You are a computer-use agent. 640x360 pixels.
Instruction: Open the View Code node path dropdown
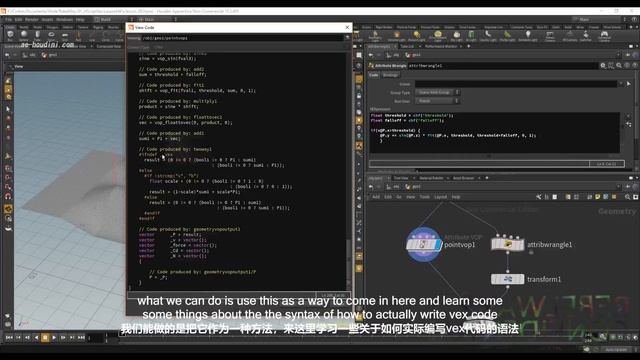[347, 38]
